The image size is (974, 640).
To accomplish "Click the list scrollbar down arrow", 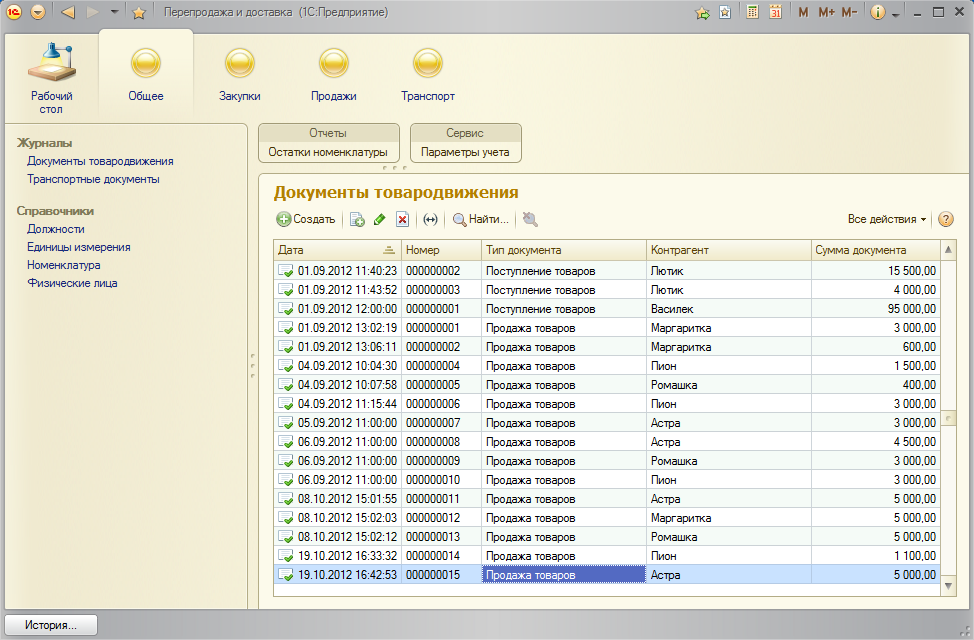I will [949, 586].
